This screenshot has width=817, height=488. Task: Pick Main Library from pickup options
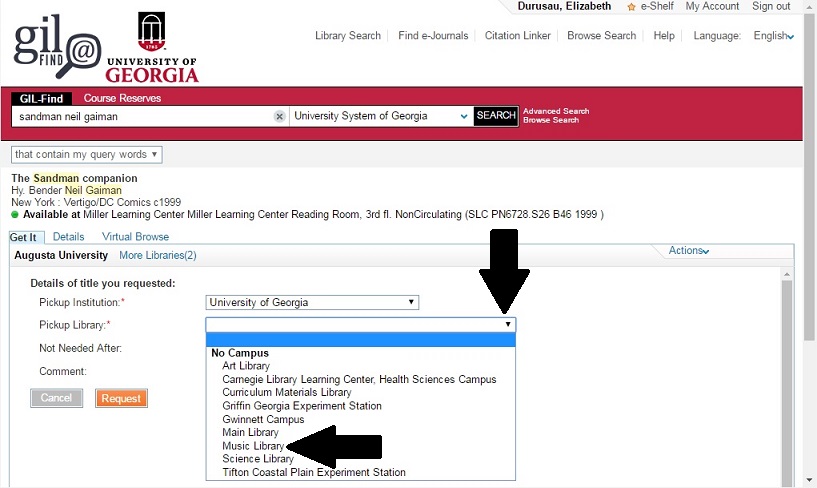click(x=252, y=433)
